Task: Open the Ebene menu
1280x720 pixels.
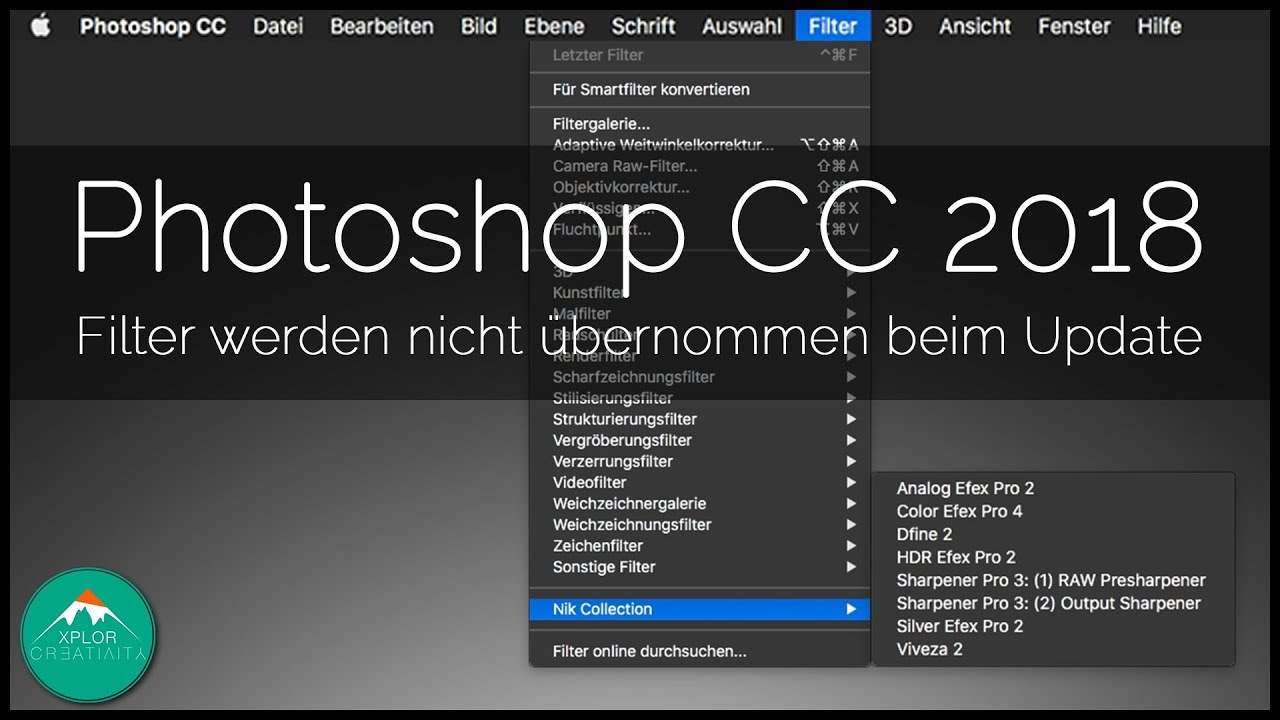Action: [x=554, y=26]
